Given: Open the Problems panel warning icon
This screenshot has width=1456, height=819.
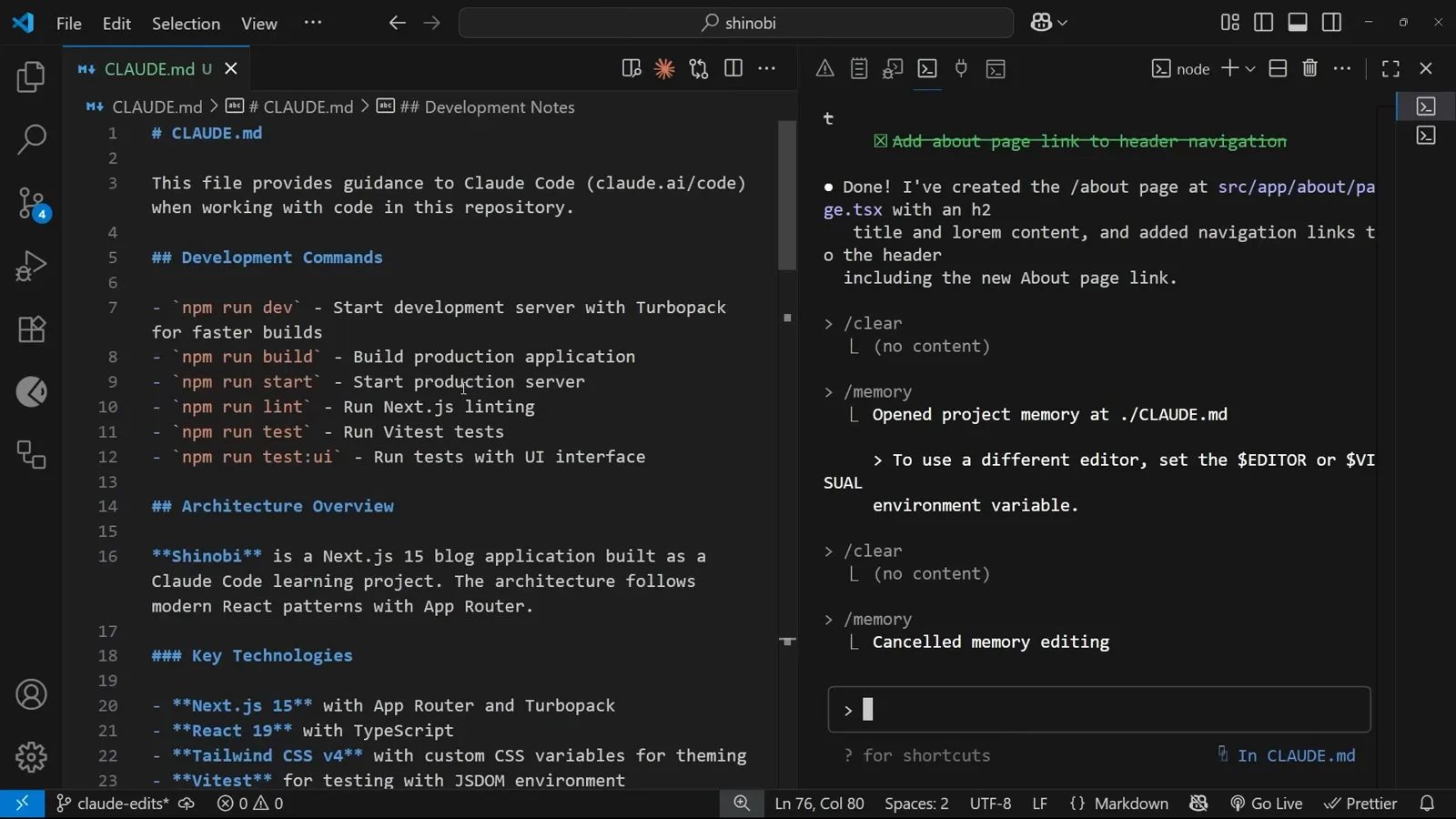Looking at the screenshot, I should pyautogui.click(x=824, y=68).
